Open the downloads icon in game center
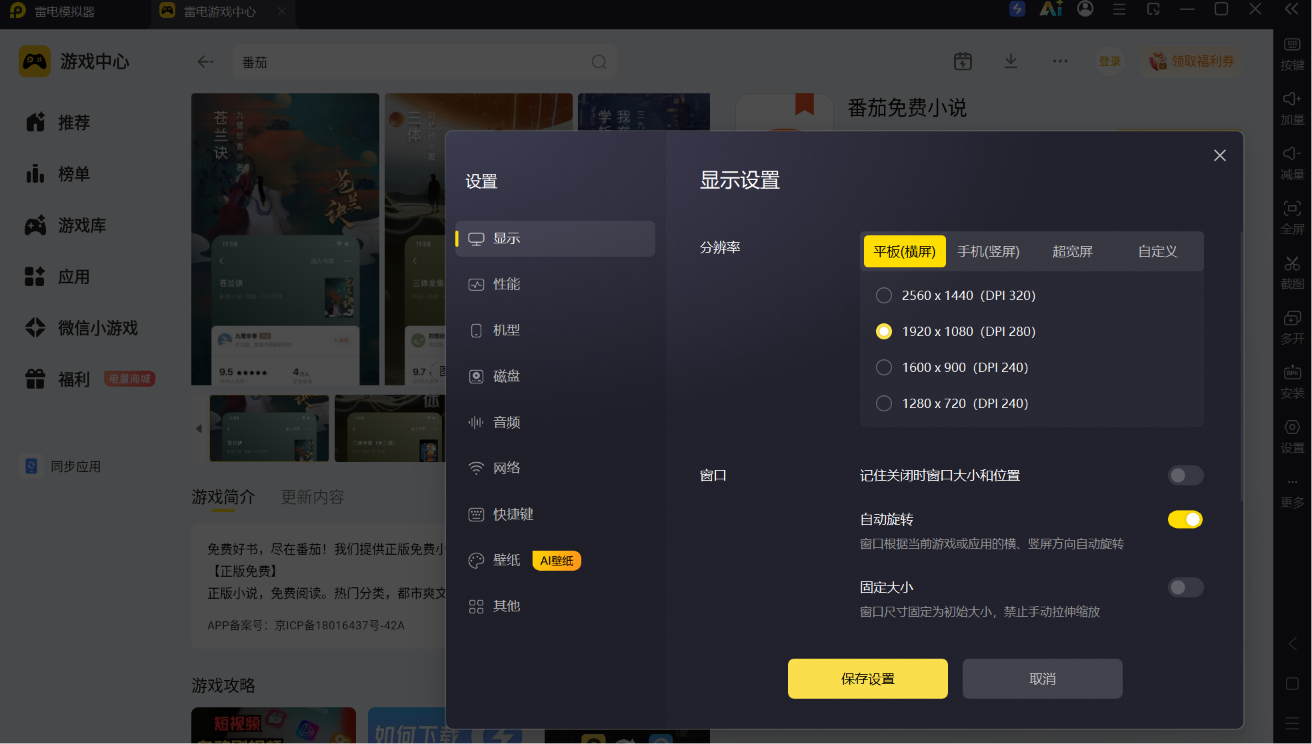1312x744 pixels. [x=1011, y=61]
